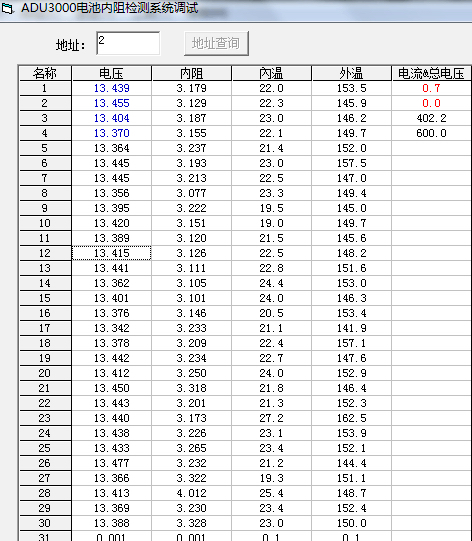Viewport: 472px width, 541px height.
Task: Click the 地址查询 button
Action: tap(216, 43)
